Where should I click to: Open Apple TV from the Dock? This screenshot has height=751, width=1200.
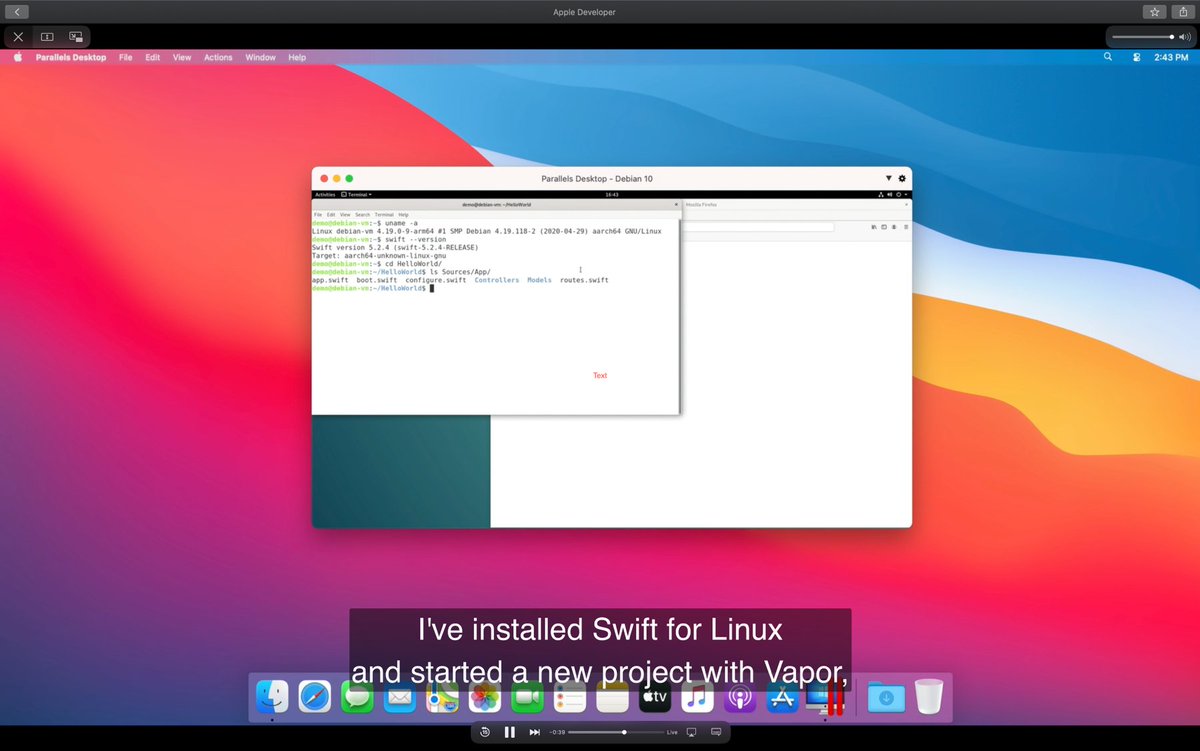pos(655,697)
